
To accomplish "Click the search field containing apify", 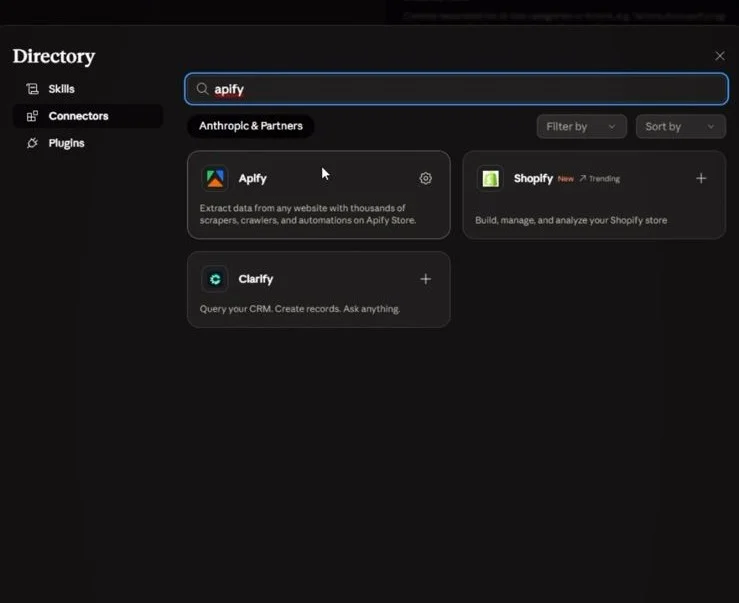I will click(456, 89).
